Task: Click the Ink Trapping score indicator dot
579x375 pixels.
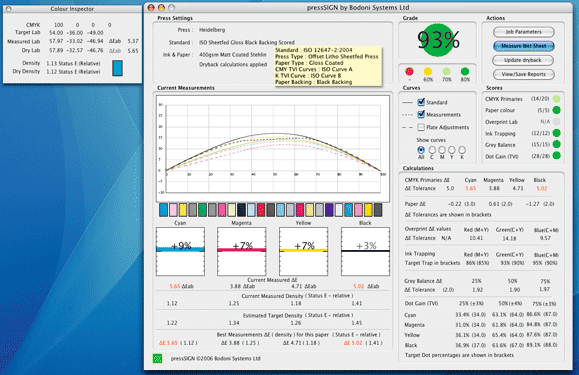Action: click(x=556, y=133)
